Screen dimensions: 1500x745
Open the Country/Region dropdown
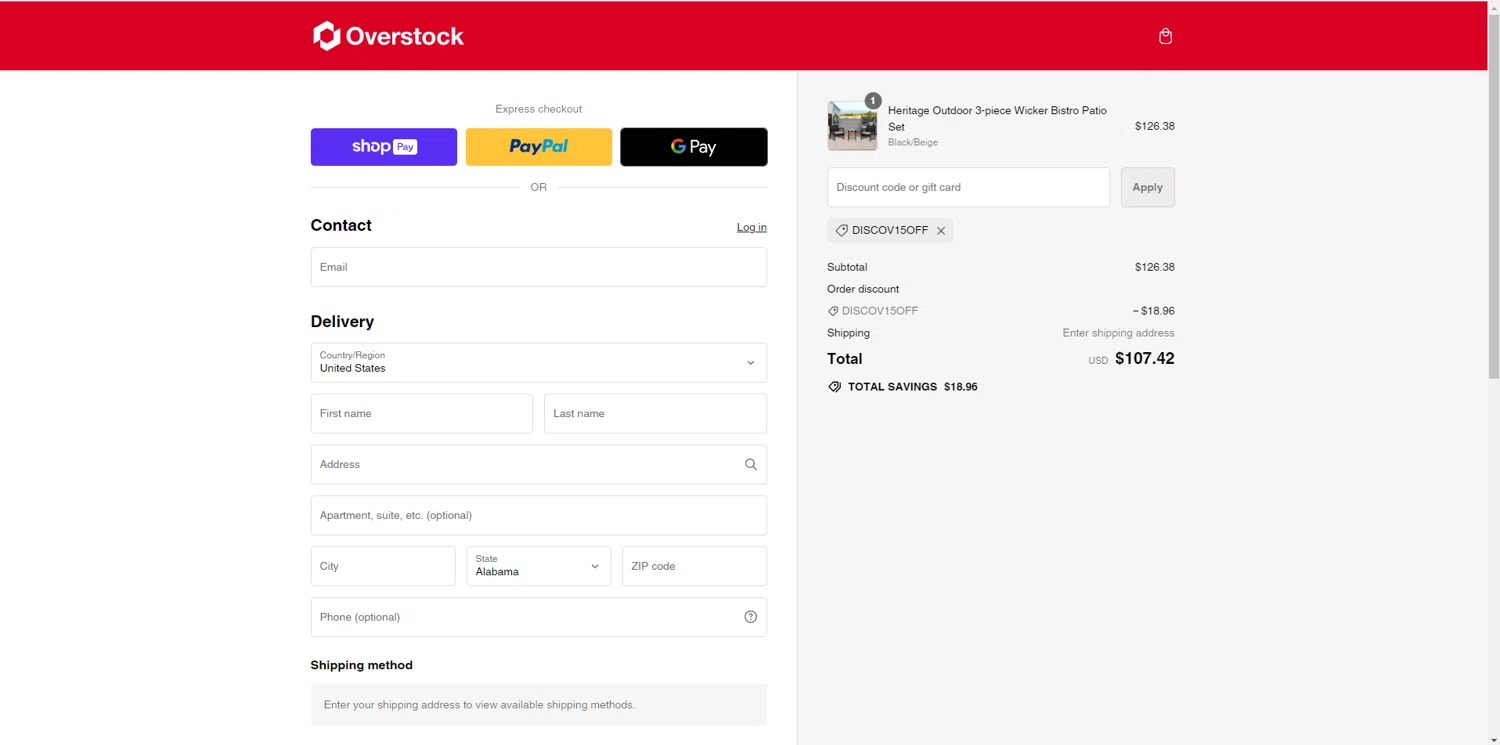pyautogui.click(x=539, y=363)
